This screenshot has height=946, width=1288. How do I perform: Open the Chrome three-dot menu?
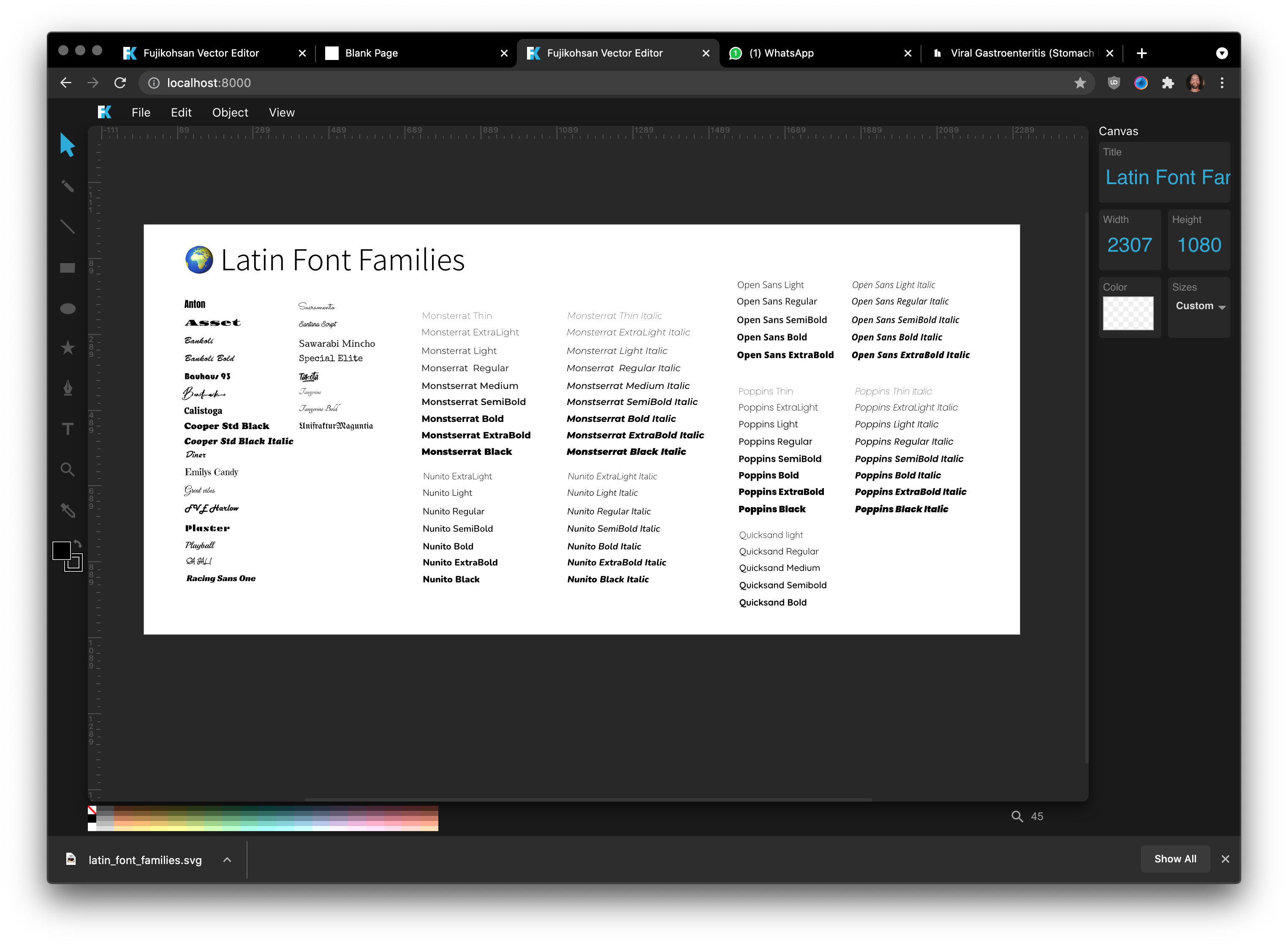point(1222,83)
